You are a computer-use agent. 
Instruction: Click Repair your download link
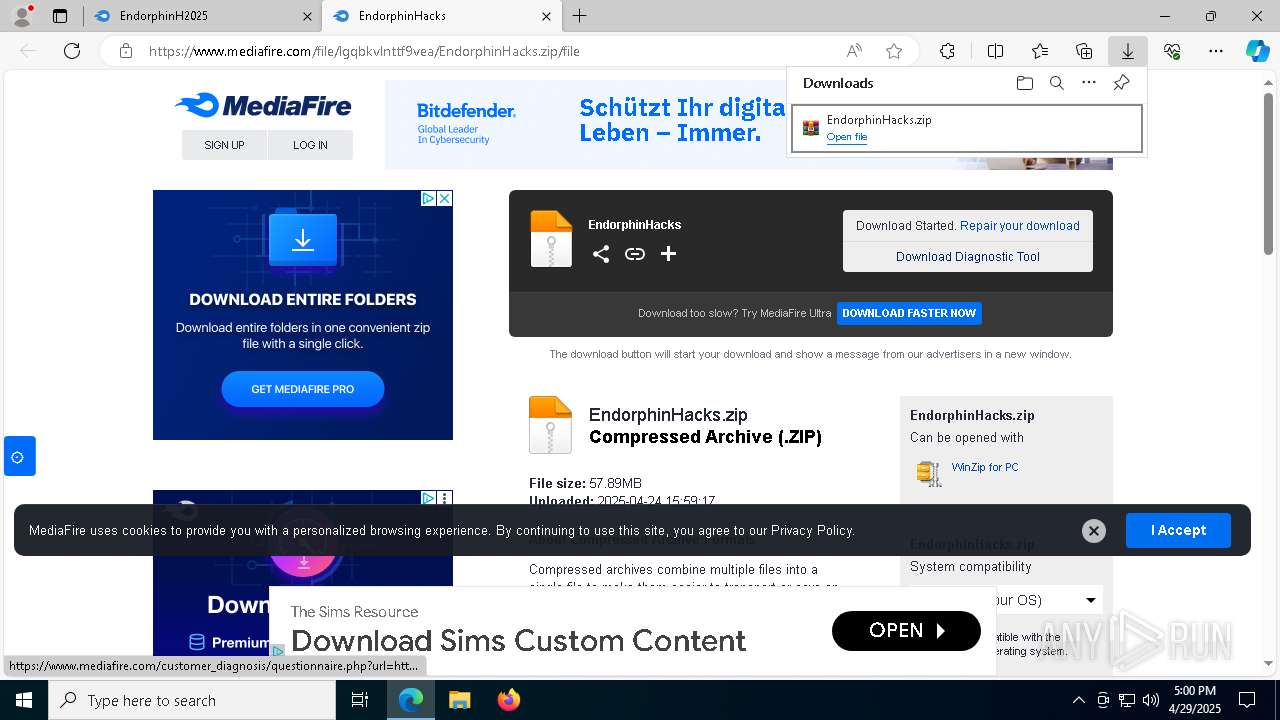point(1020,226)
